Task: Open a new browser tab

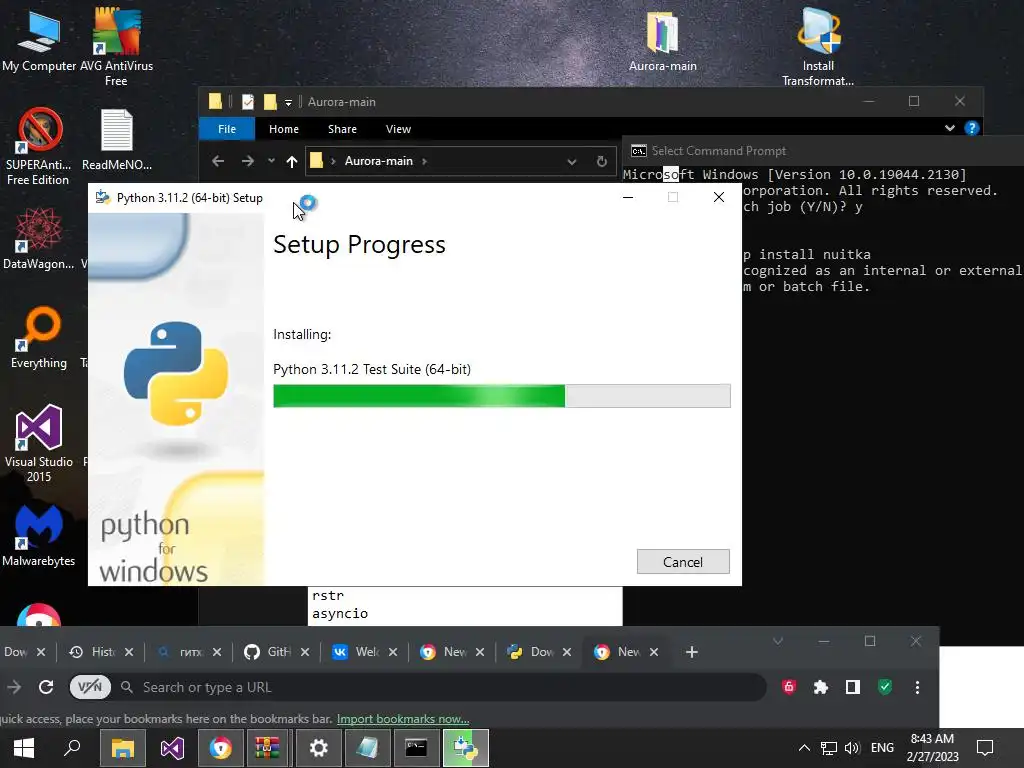Action: [x=692, y=652]
